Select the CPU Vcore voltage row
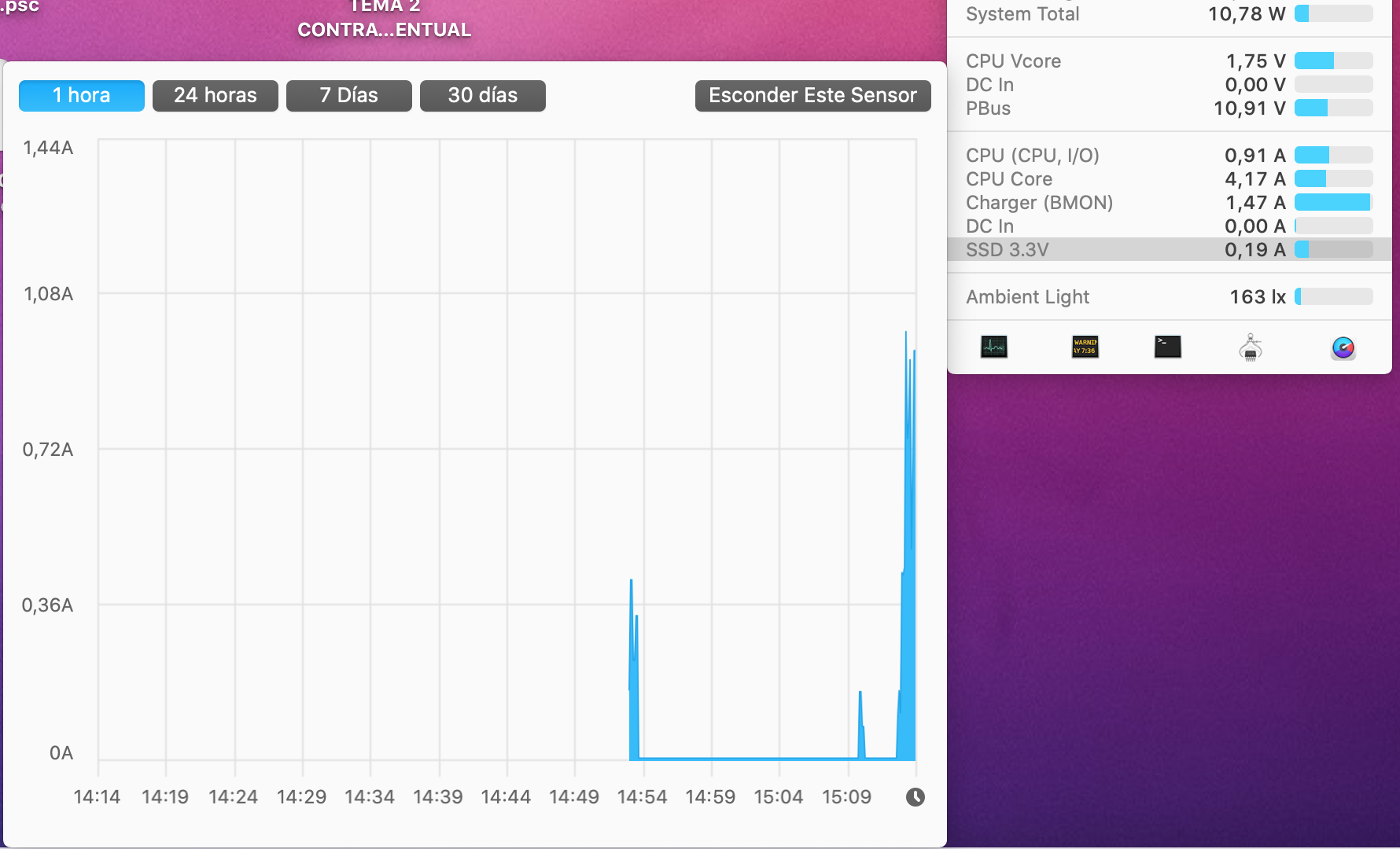The image size is (1400, 849). tap(1170, 61)
